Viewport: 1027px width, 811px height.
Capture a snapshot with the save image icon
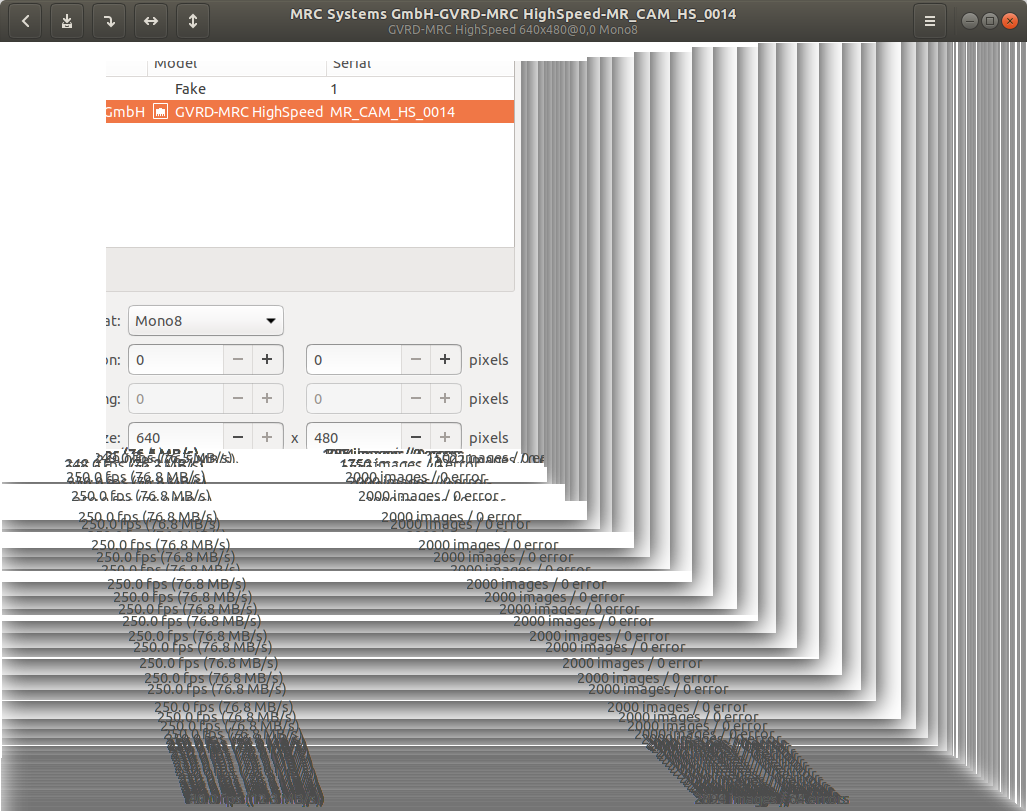pos(67,20)
